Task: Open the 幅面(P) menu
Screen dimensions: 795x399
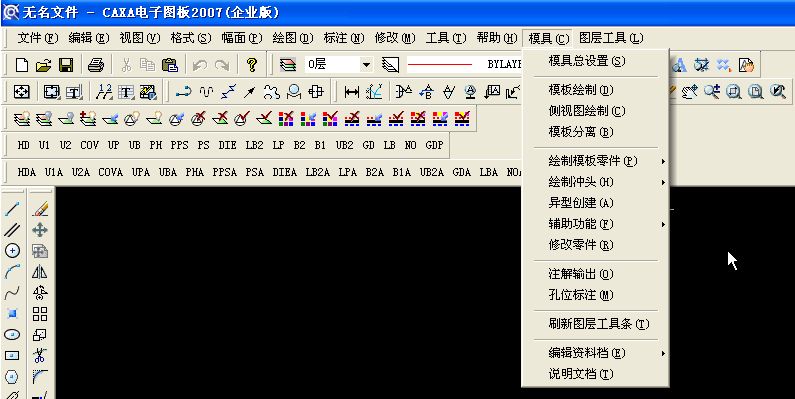Action: [242, 38]
